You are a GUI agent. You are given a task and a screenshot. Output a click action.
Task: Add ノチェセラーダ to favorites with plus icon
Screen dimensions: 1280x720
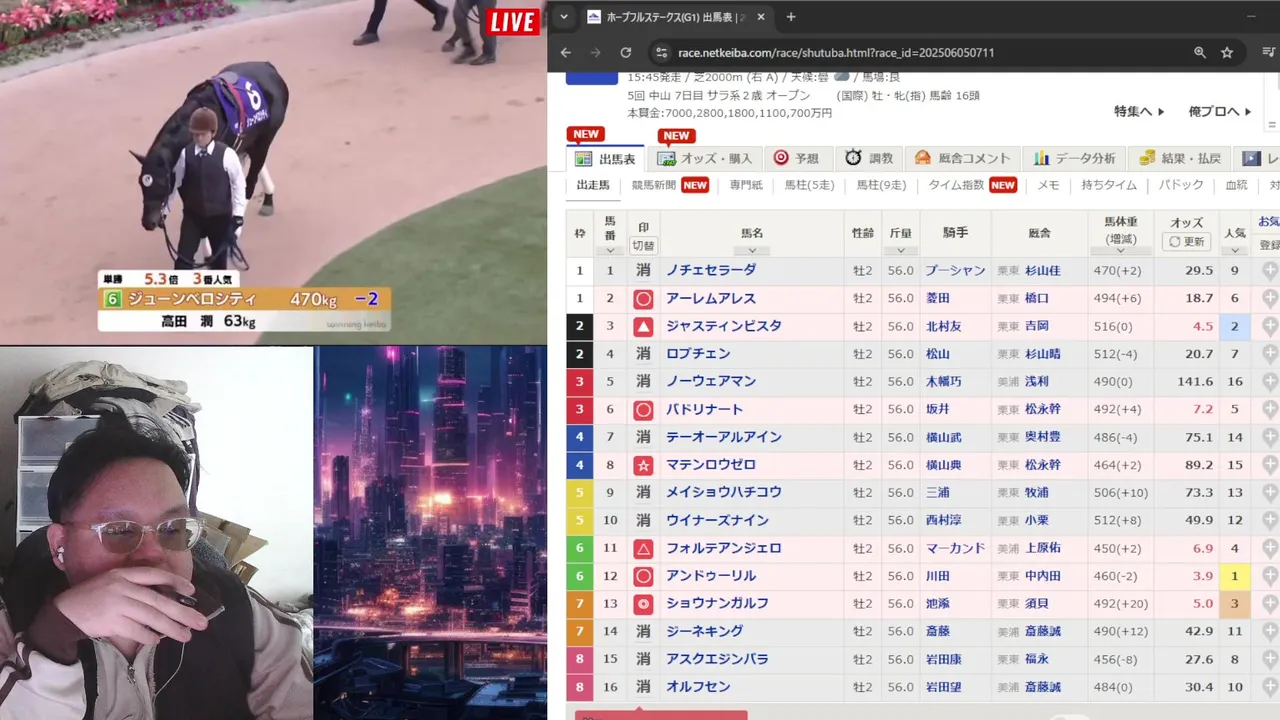point(1269,270)
